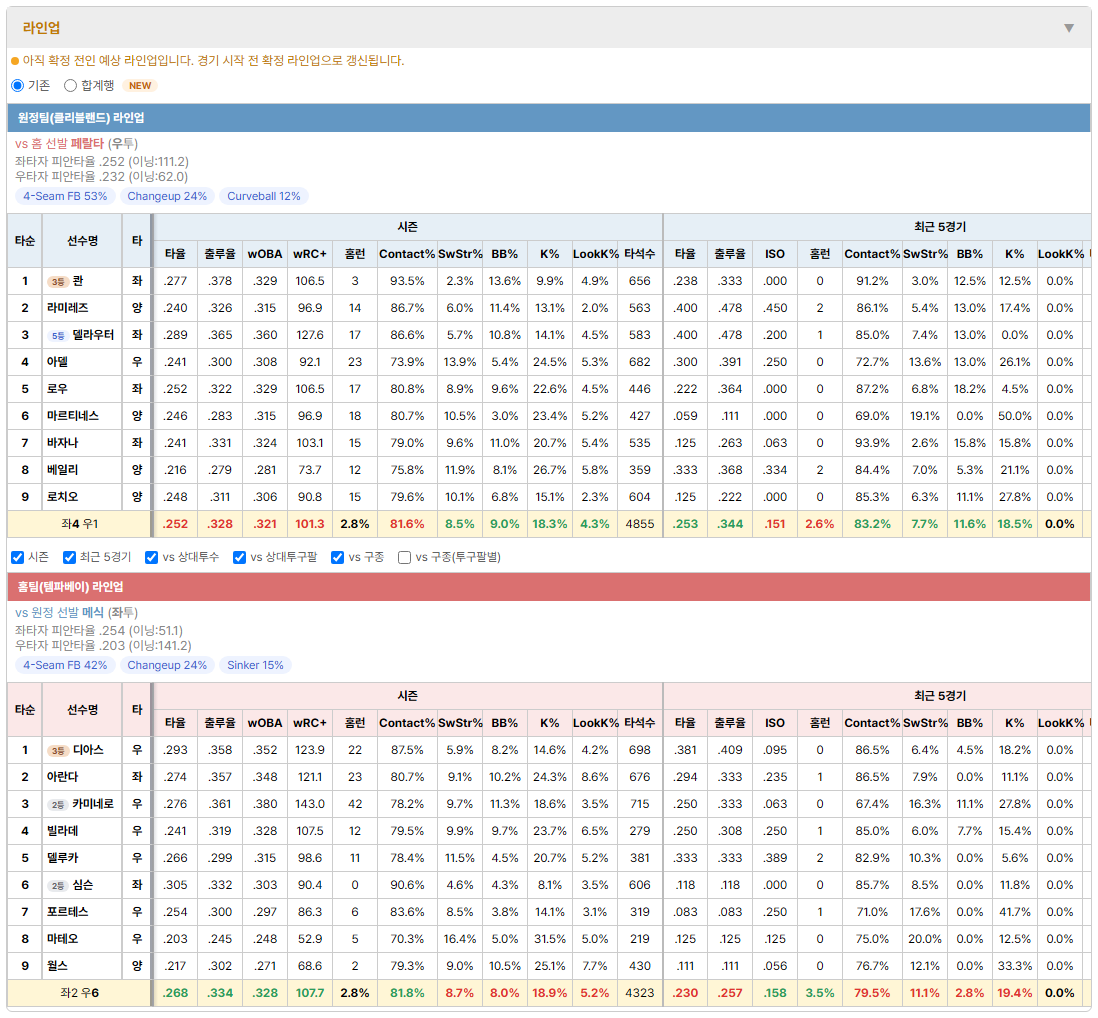Click the 4-Seam FB 53% pitch chip

[x=65, y=196]
